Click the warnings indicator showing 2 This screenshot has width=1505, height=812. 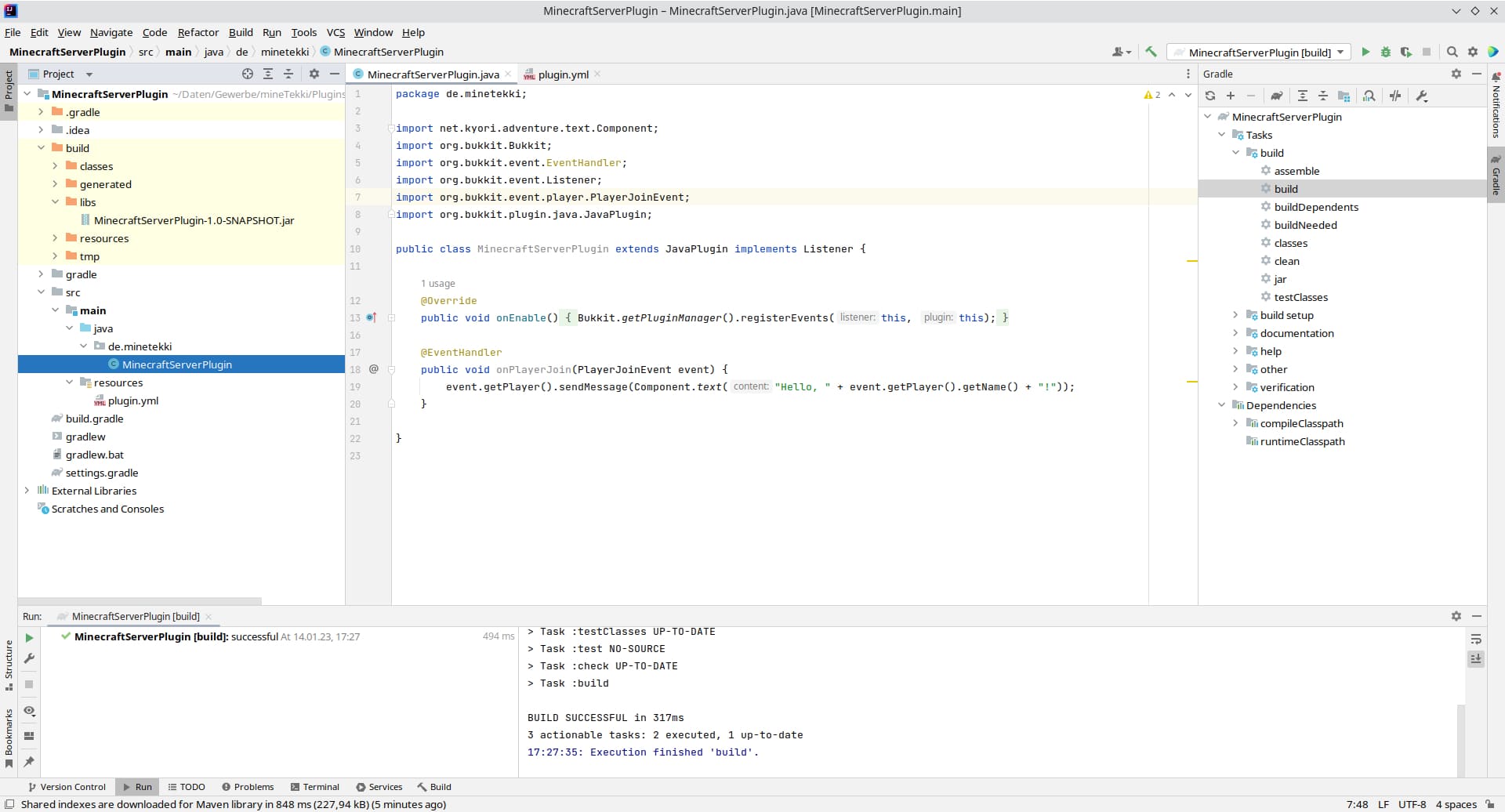(1152, 95)
